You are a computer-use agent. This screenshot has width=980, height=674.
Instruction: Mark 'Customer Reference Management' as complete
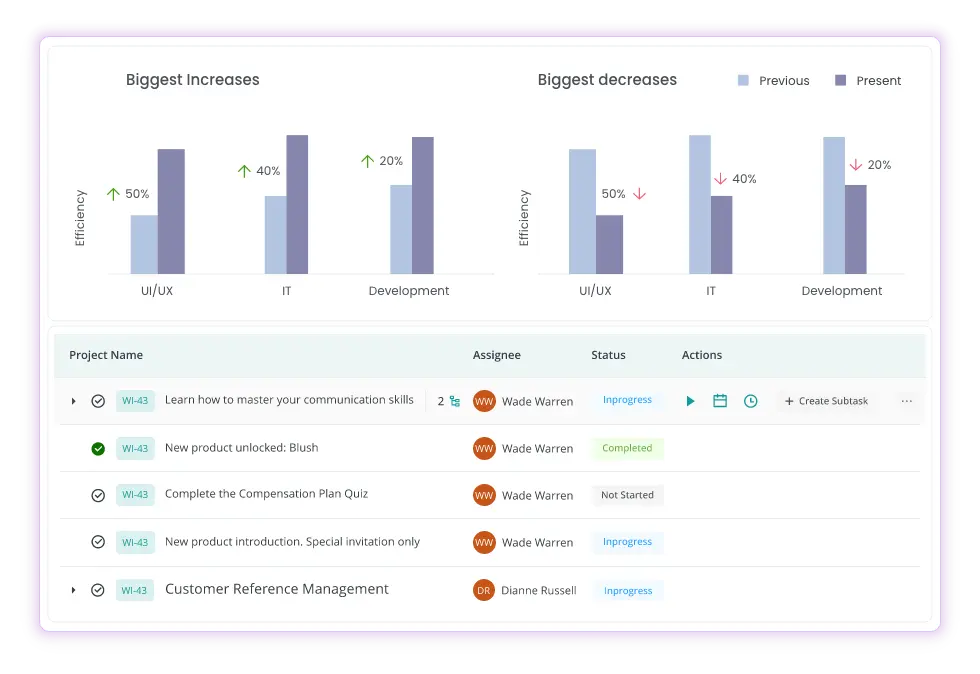(x=98, y=590)
